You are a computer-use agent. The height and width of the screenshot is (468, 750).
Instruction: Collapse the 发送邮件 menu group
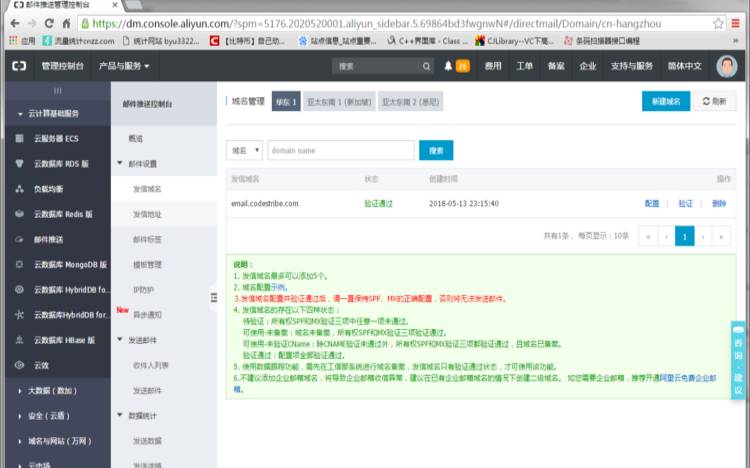120,339
